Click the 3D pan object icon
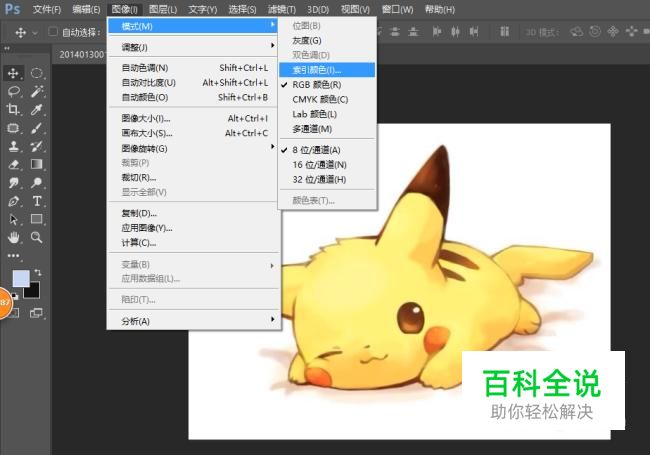 point(613,31)
